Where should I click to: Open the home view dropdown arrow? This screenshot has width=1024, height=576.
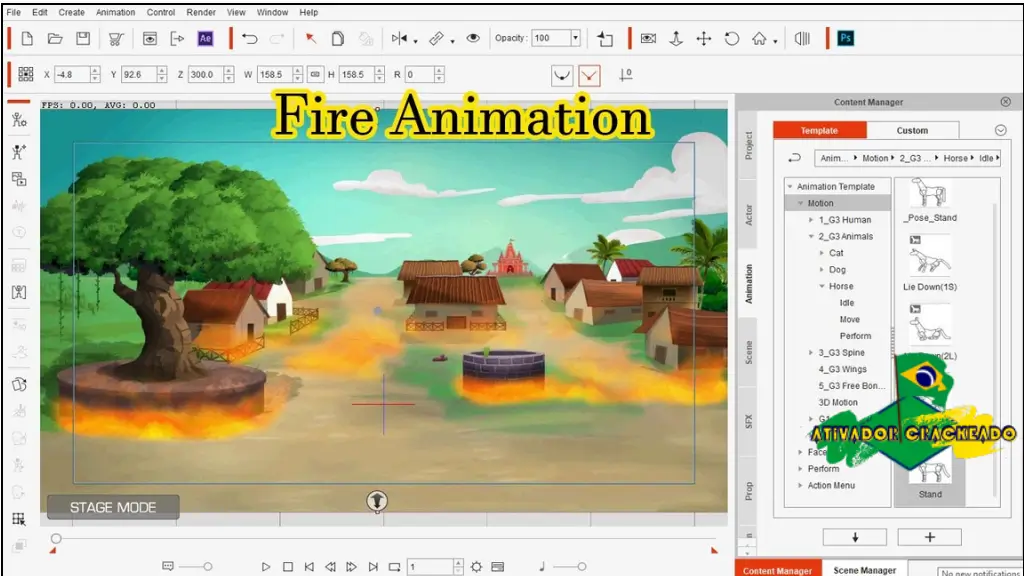(x=775, y=41)
